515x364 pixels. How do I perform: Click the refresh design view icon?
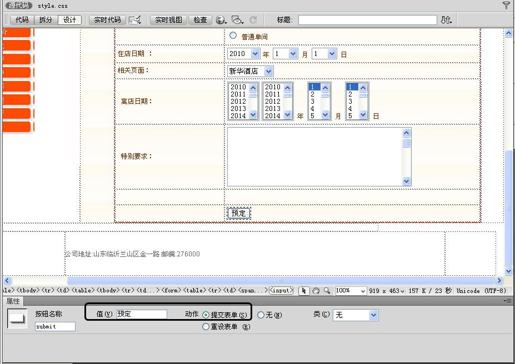[253, 20]
